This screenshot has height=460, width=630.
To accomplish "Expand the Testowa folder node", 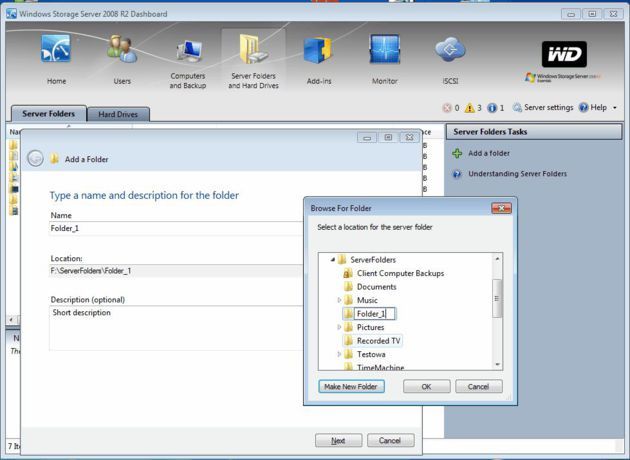I will point(339,354).
